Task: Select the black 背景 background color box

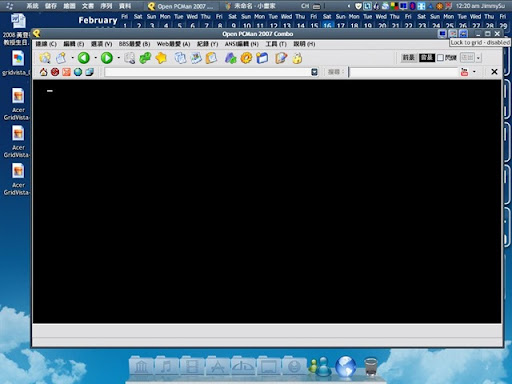Action: [x=427, y=58]
